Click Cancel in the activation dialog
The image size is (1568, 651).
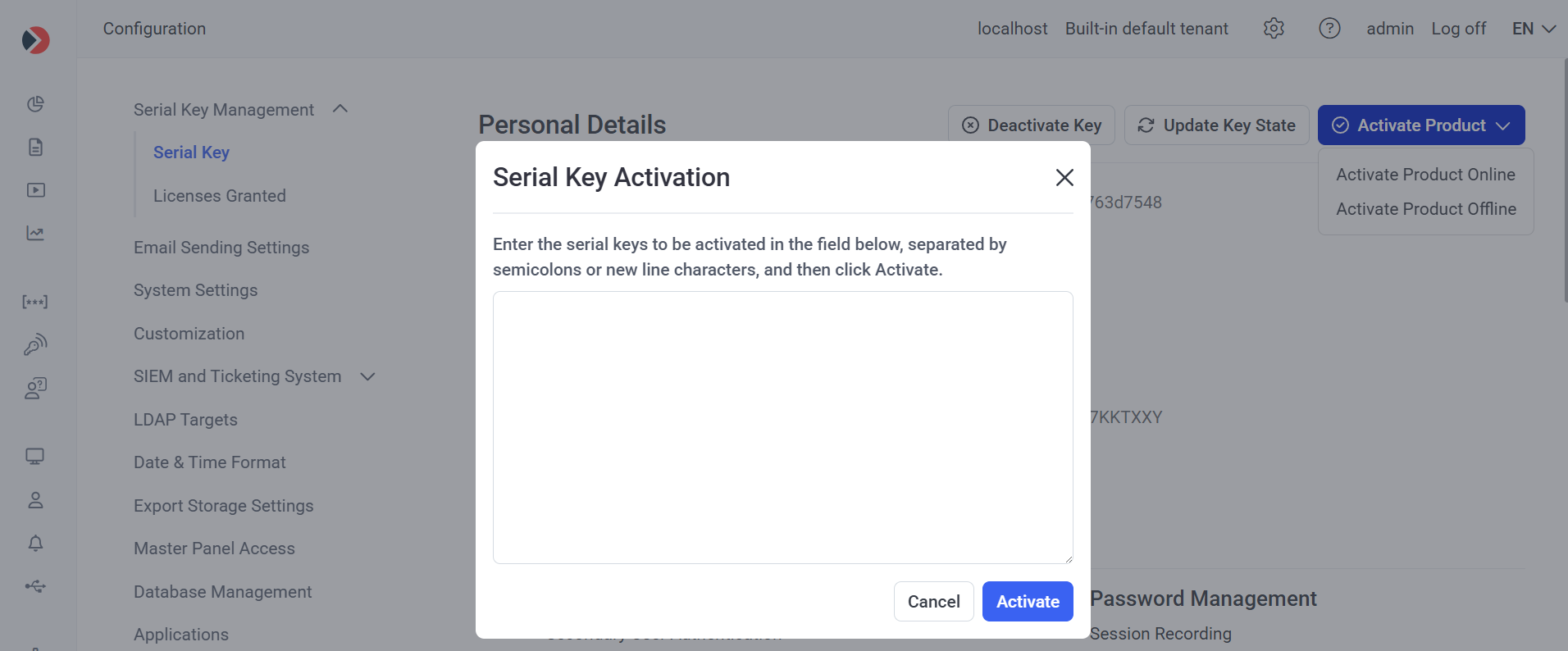pos(933,602)
